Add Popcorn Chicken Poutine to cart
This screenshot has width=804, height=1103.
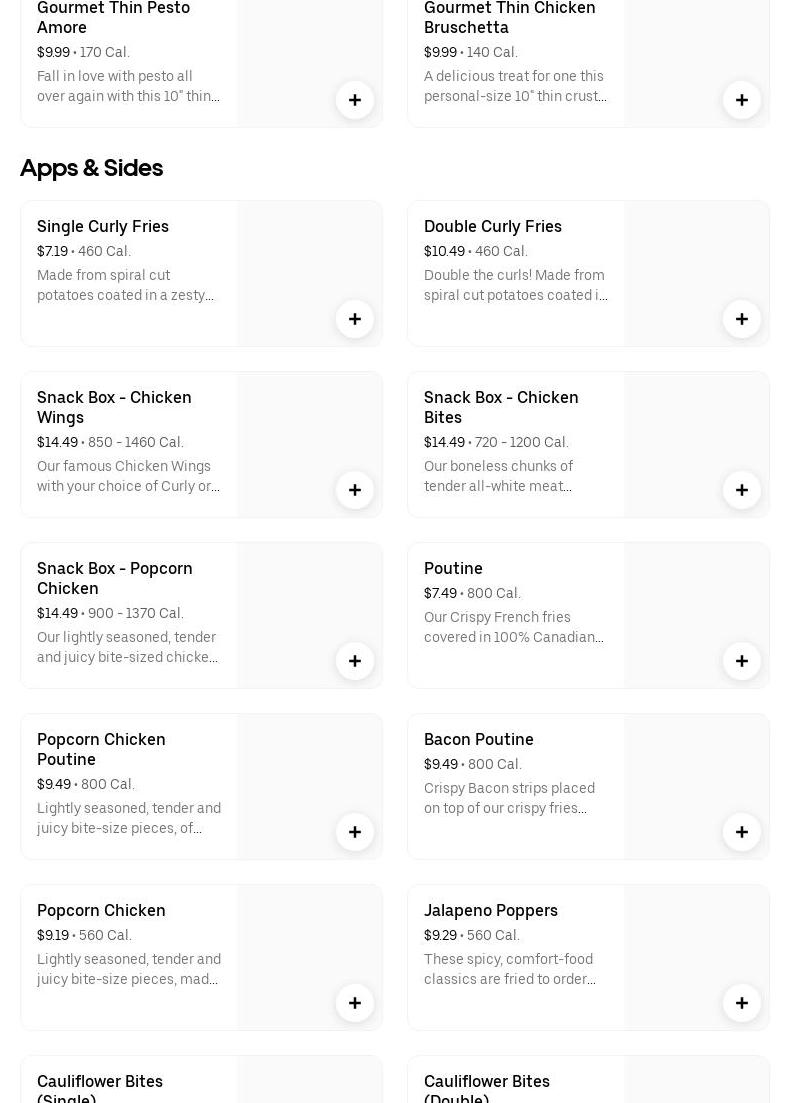pos(355,832)
